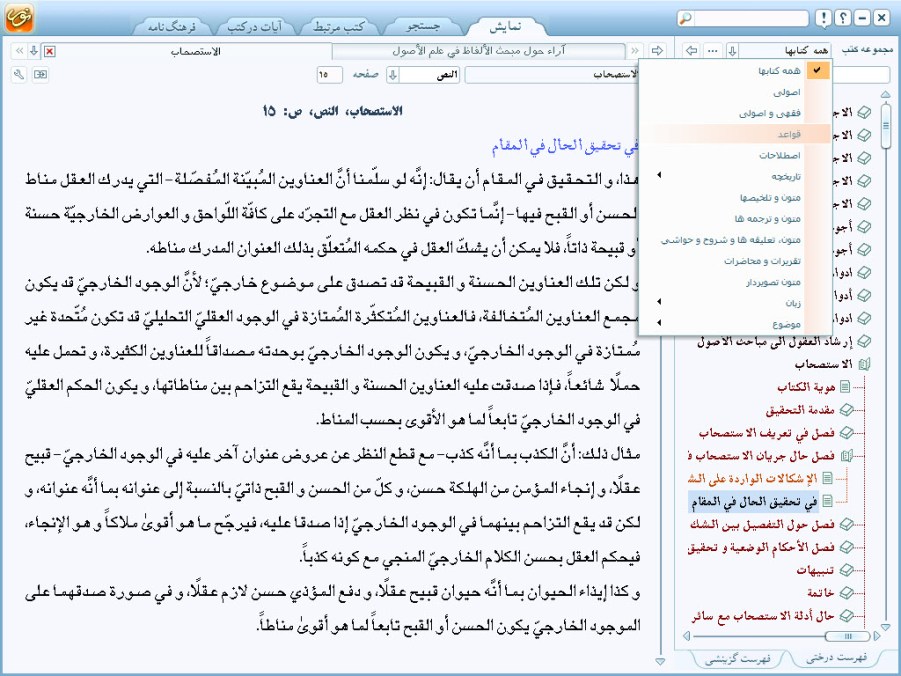
Task: Open the question mark help button
Action: click(843, 18)
